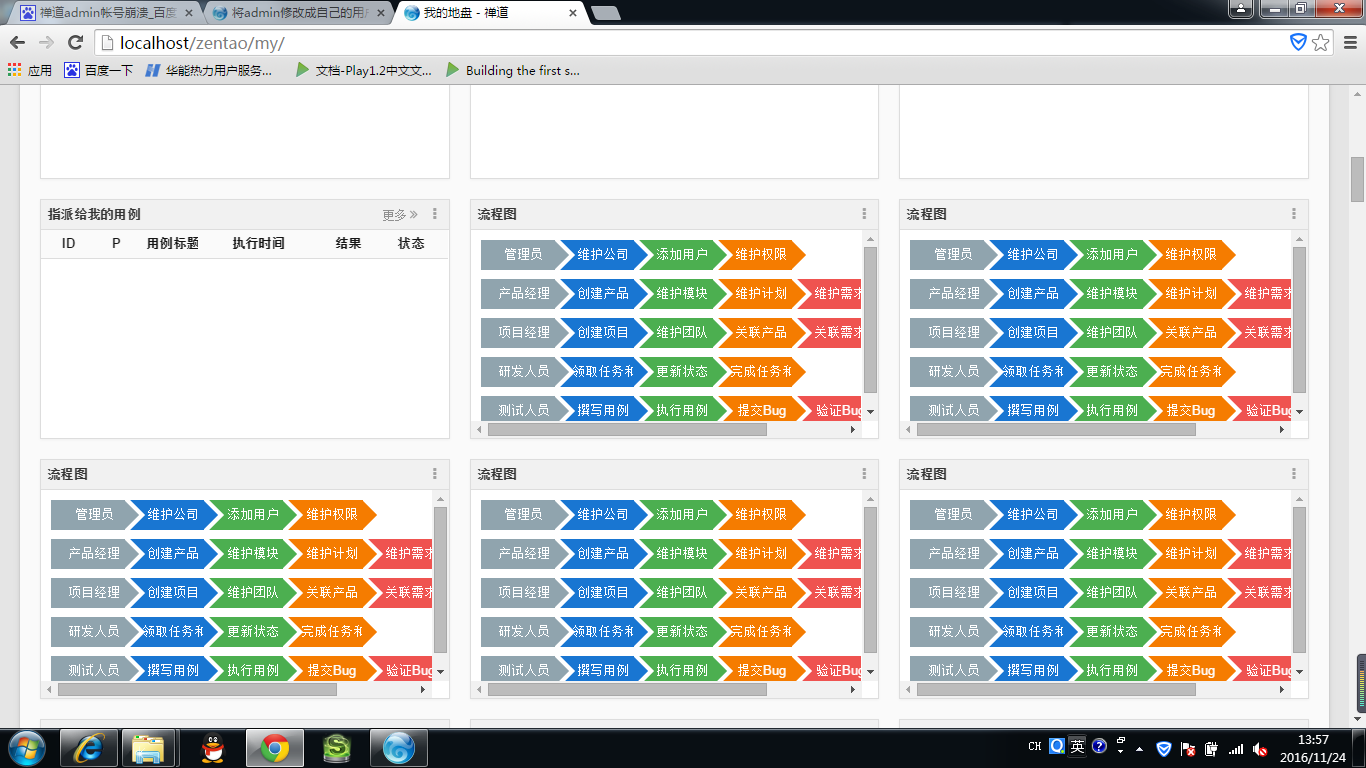1366x768 pixels.
Task: Click 更多 in the 指派给我的用例 panel
Action: [x=400, y=215]
